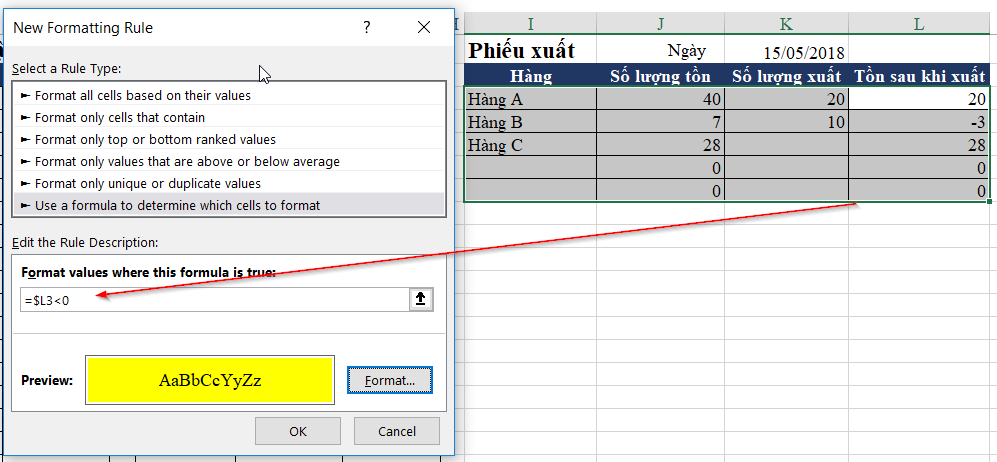Select 'Use a formula to determine which cells to format'
Image resolution: width=997 pixels, height=462 pixels.
tap(230, 205)
